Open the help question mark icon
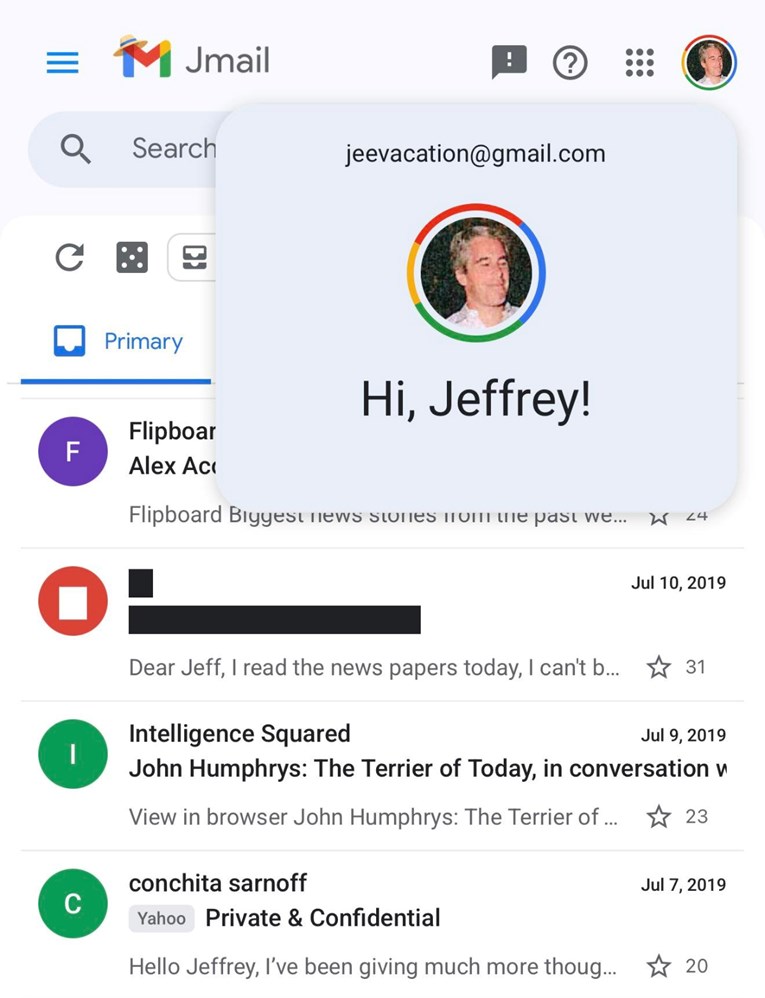 tap(570, 63)
